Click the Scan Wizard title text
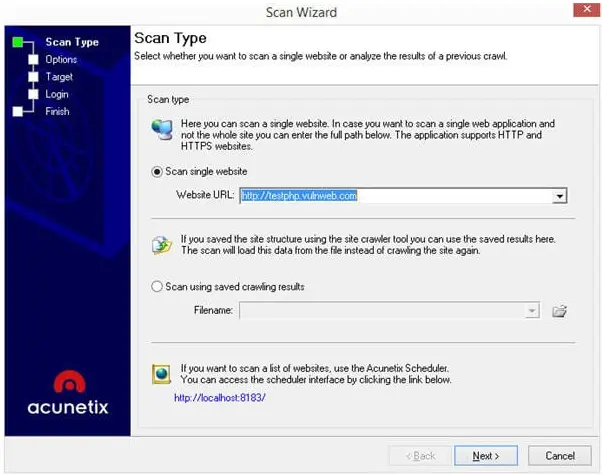The width and height of the screenshot is (602, 474). coord(301,12)
